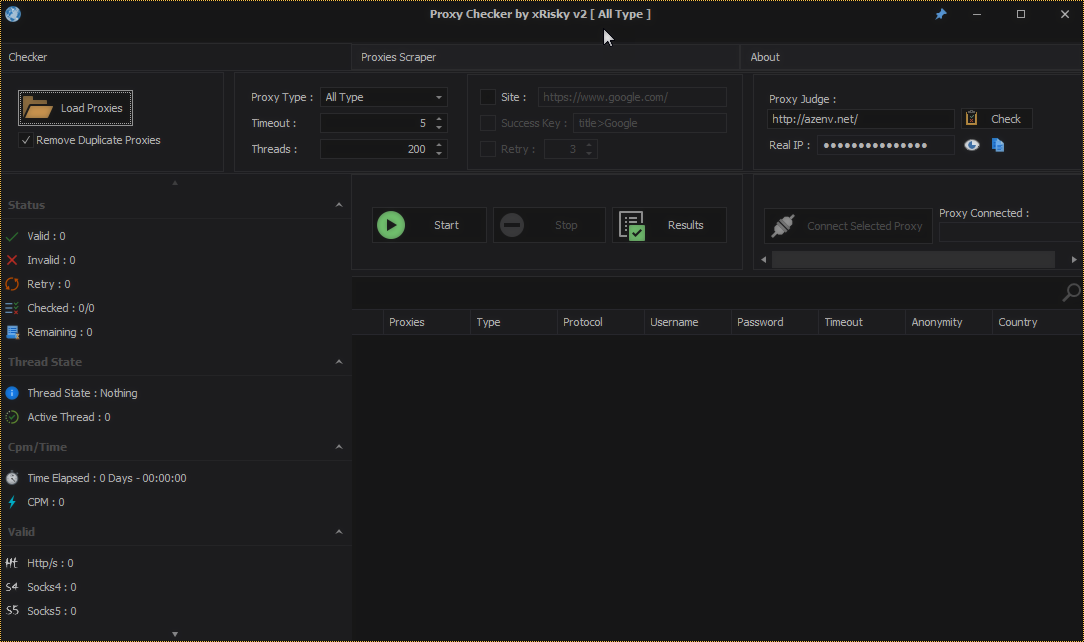Click the search magnifier above the proxies table
The width and height of the screenshot is (1084, 642).
pyautogui.click(x=1071, y=293)
